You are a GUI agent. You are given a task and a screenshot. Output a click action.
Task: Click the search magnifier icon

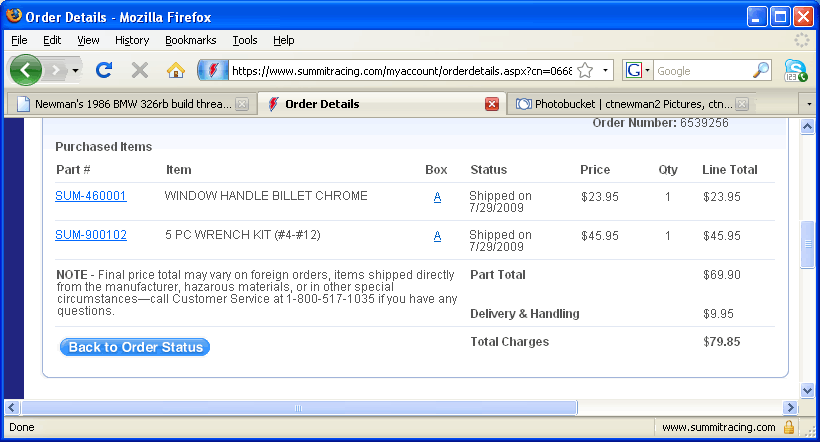point(761,70)
